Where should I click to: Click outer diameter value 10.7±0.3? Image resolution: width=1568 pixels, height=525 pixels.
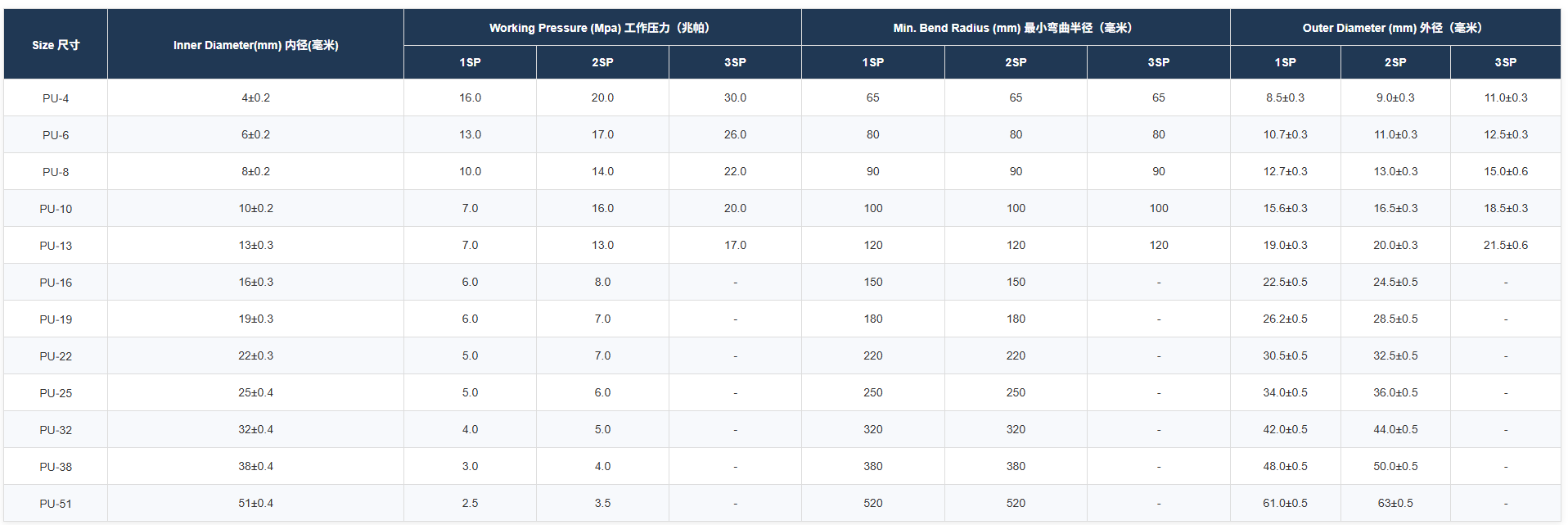tap(1286, 134)
